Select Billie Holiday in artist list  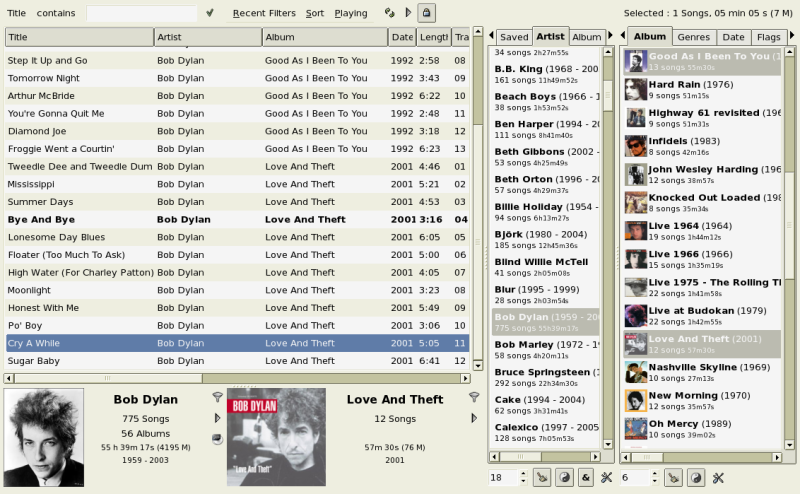pos(546,212)
